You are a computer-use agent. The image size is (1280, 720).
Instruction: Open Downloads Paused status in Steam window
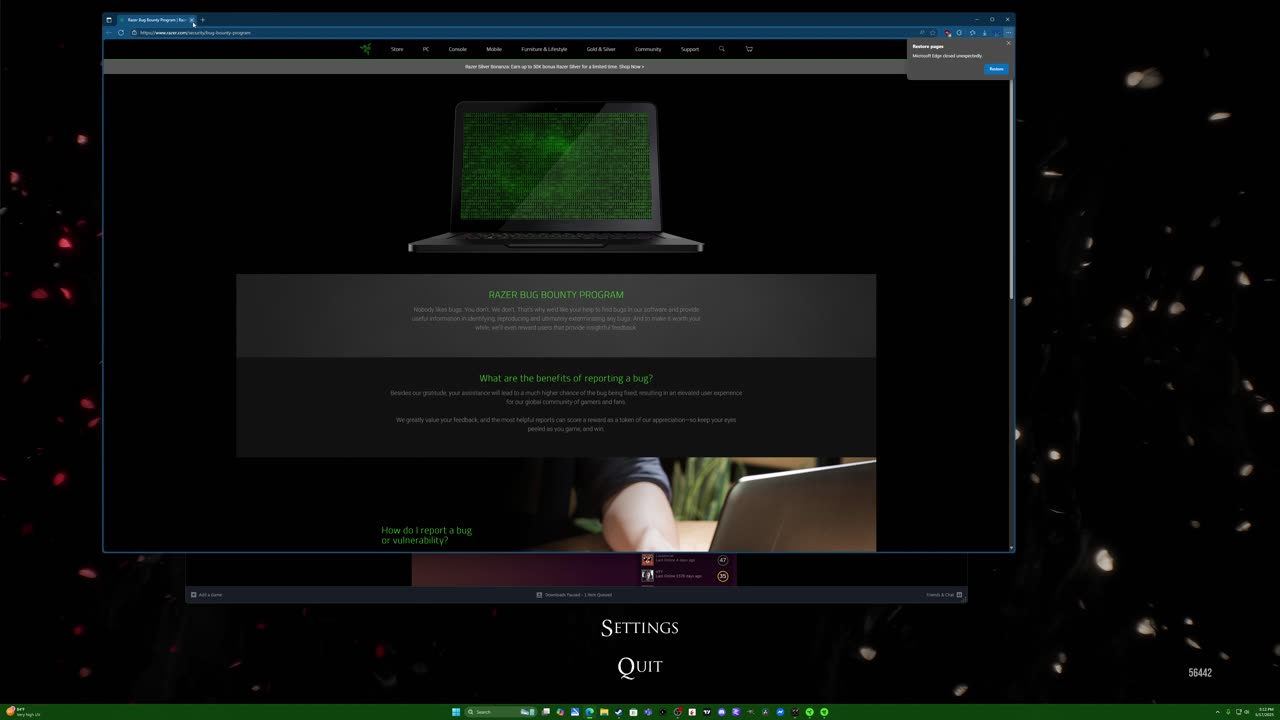(x=574, y=595)
